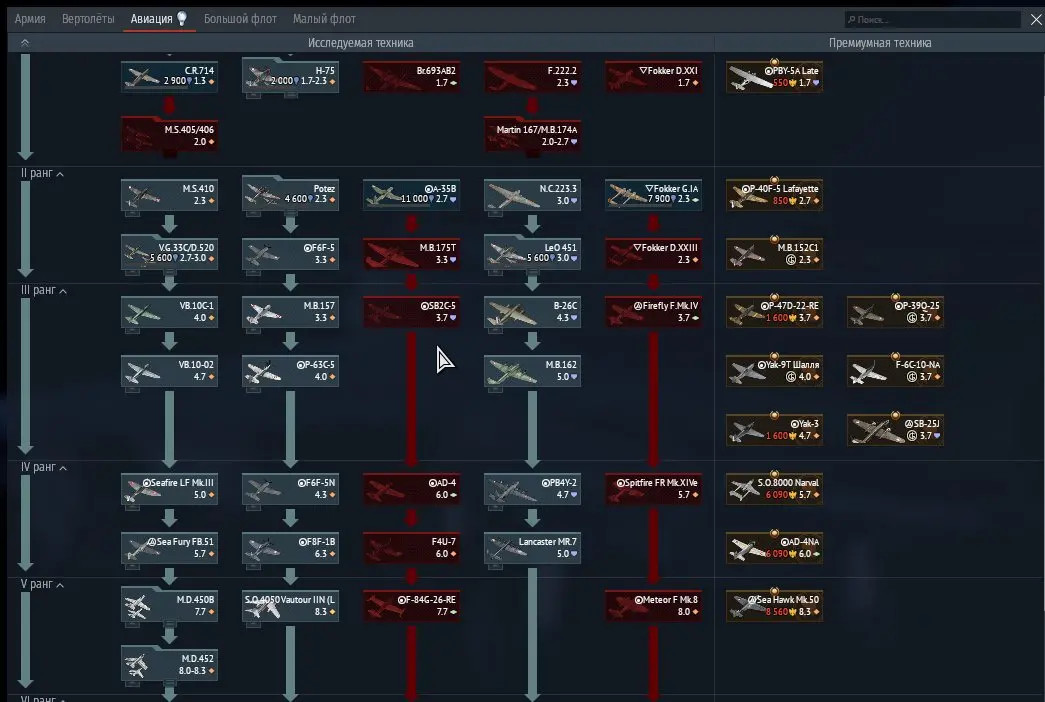Select the Fokker D.XXIII card
Image resolution: width=1045 pixels, height=702 pixels.
[653, 253]
